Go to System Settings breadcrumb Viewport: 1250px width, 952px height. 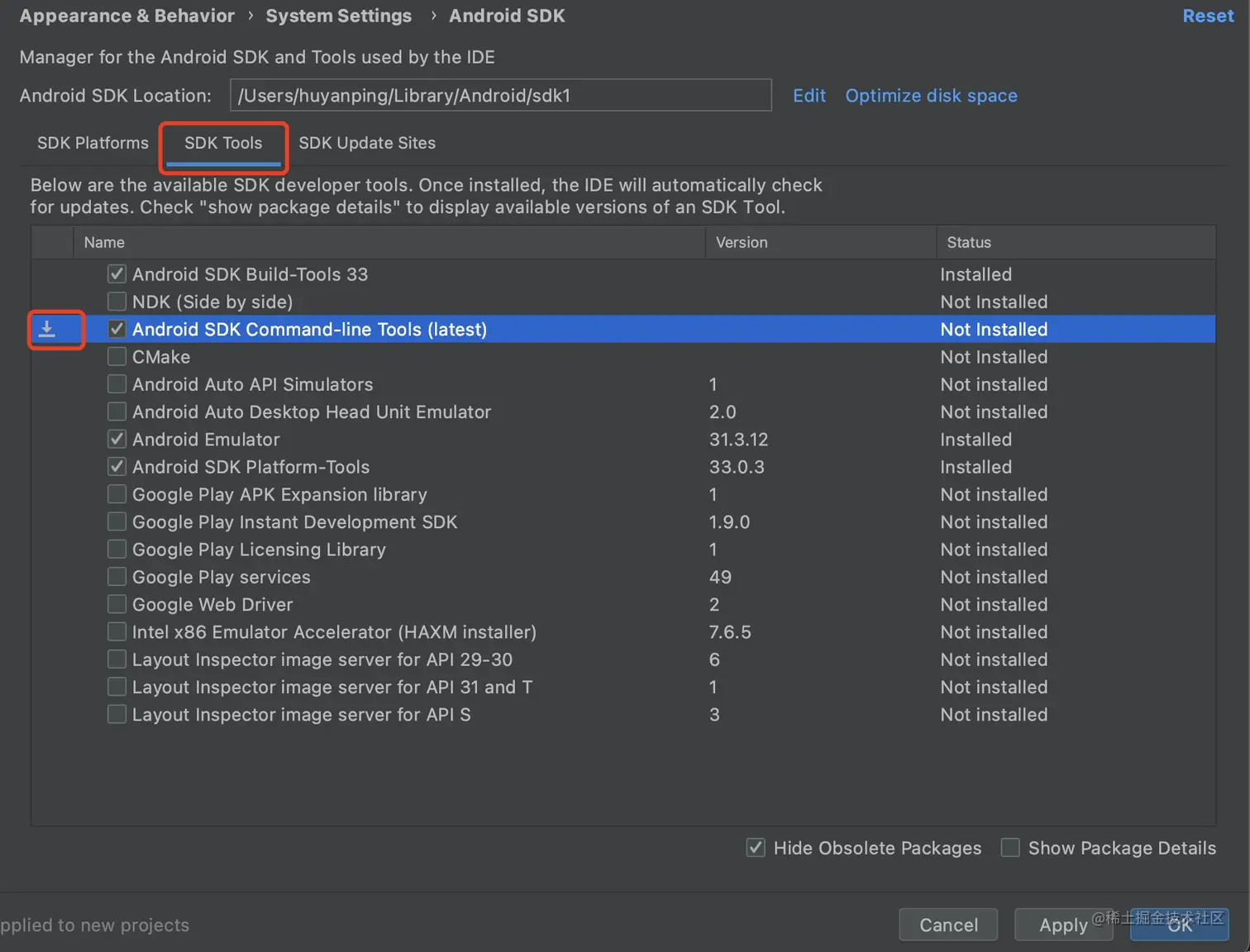tap(339, 16)
